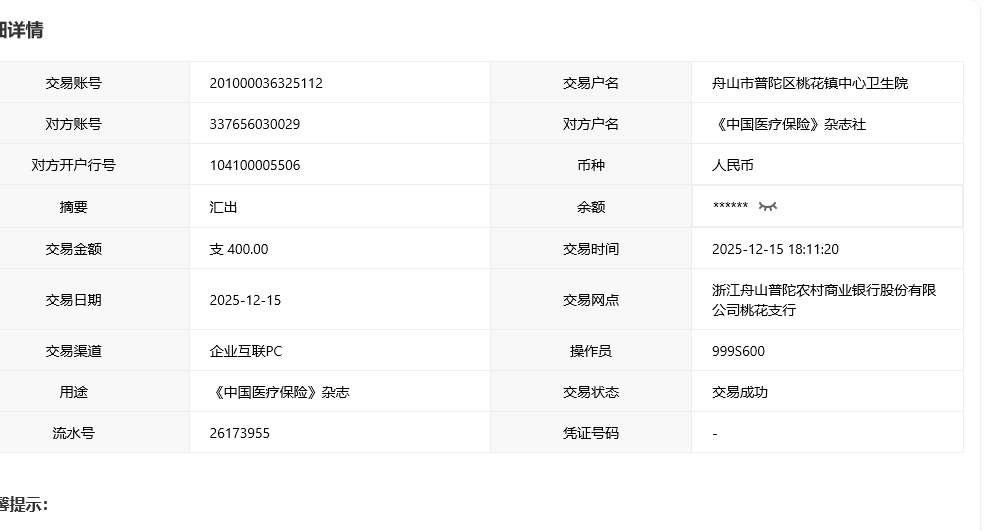Click the transaction amount 支 400.00
This screenshot has height=531, width=986.
point(239,249)
